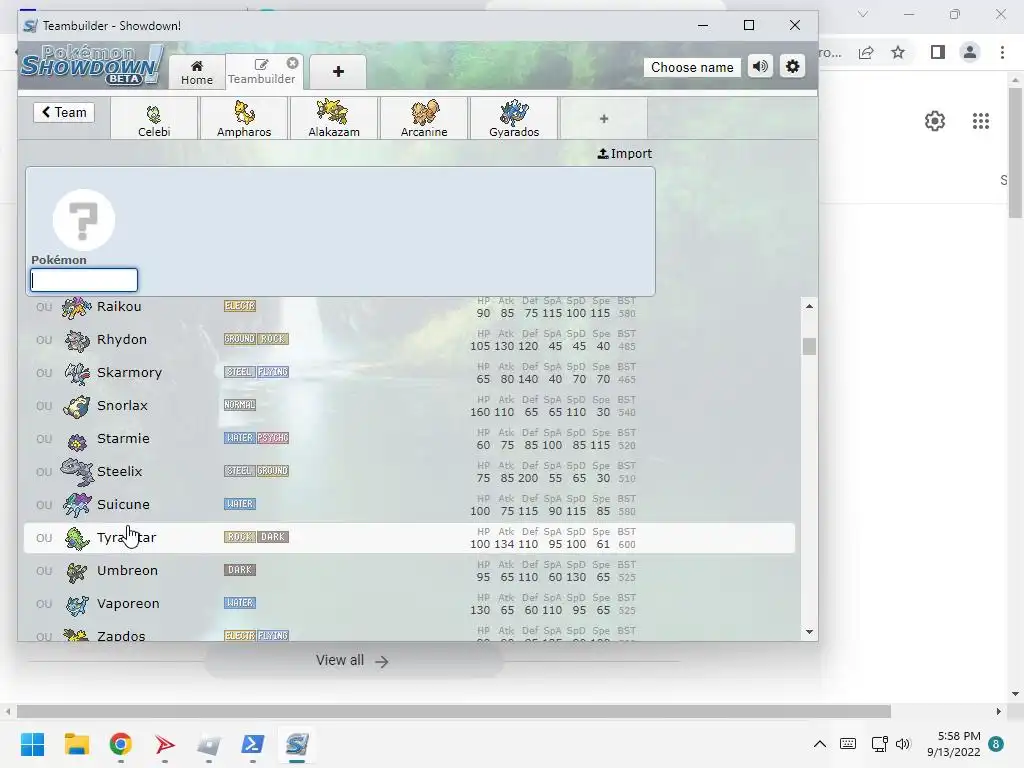
Task: Choose Steelix from the list
Action: pos(409,472)
